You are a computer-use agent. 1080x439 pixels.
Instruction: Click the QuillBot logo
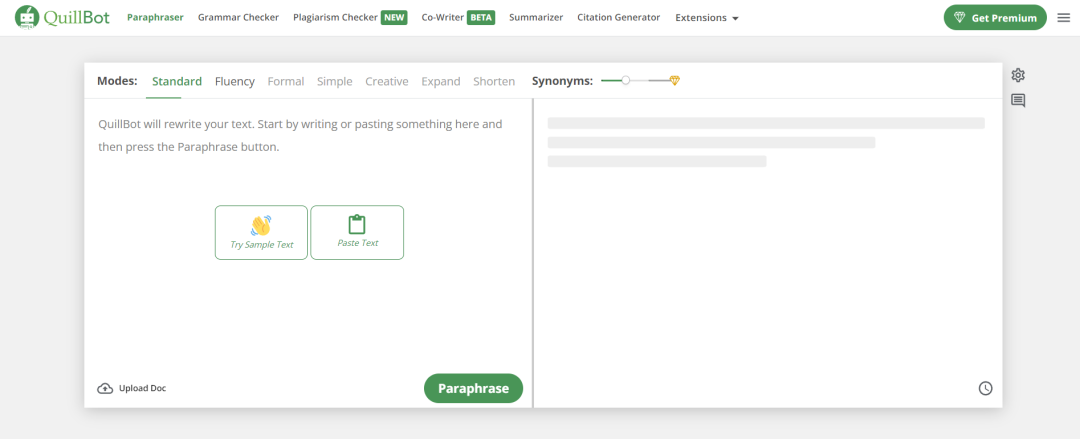(62, 17)
